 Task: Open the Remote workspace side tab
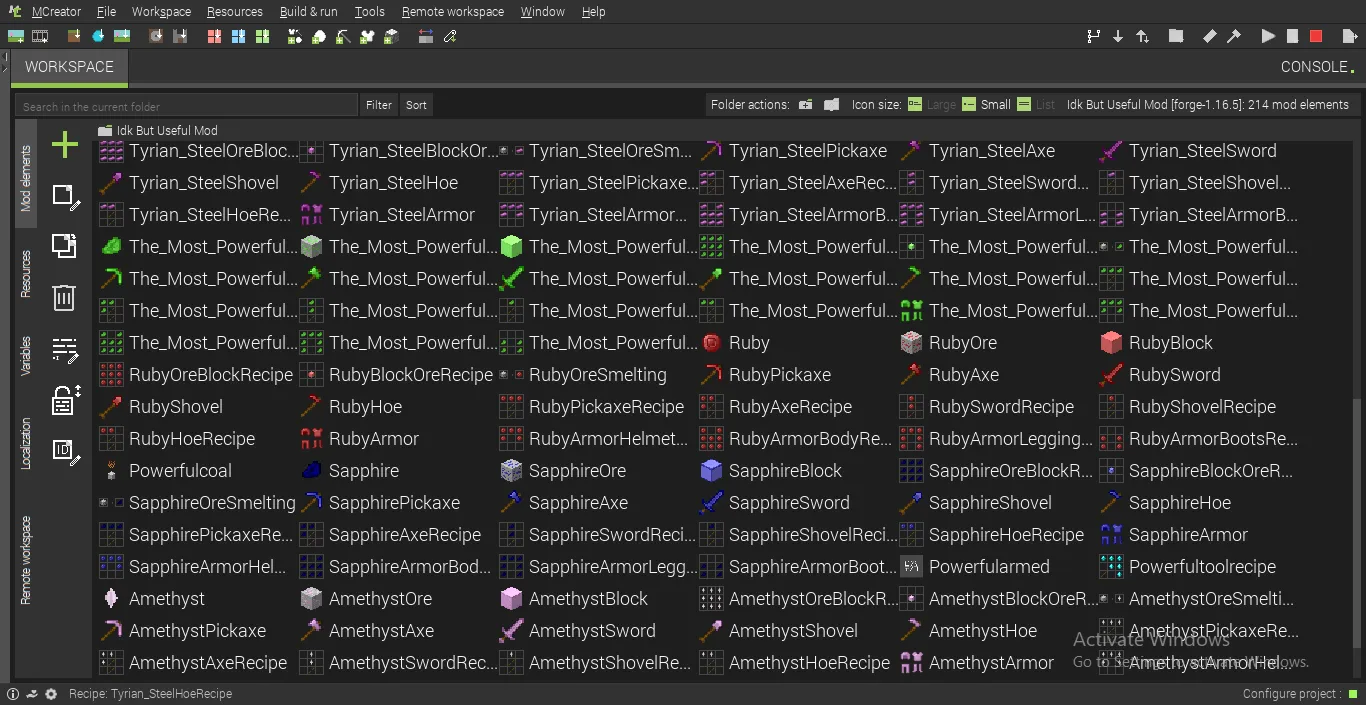point(26,560)
